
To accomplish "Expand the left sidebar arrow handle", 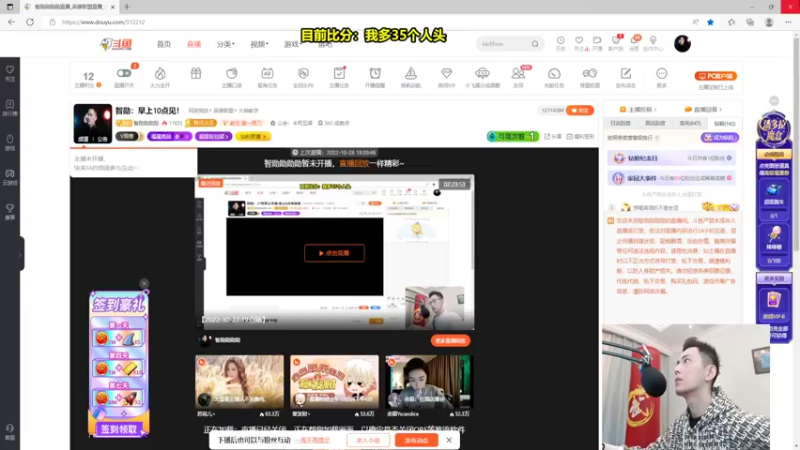I will coord(20,254).
